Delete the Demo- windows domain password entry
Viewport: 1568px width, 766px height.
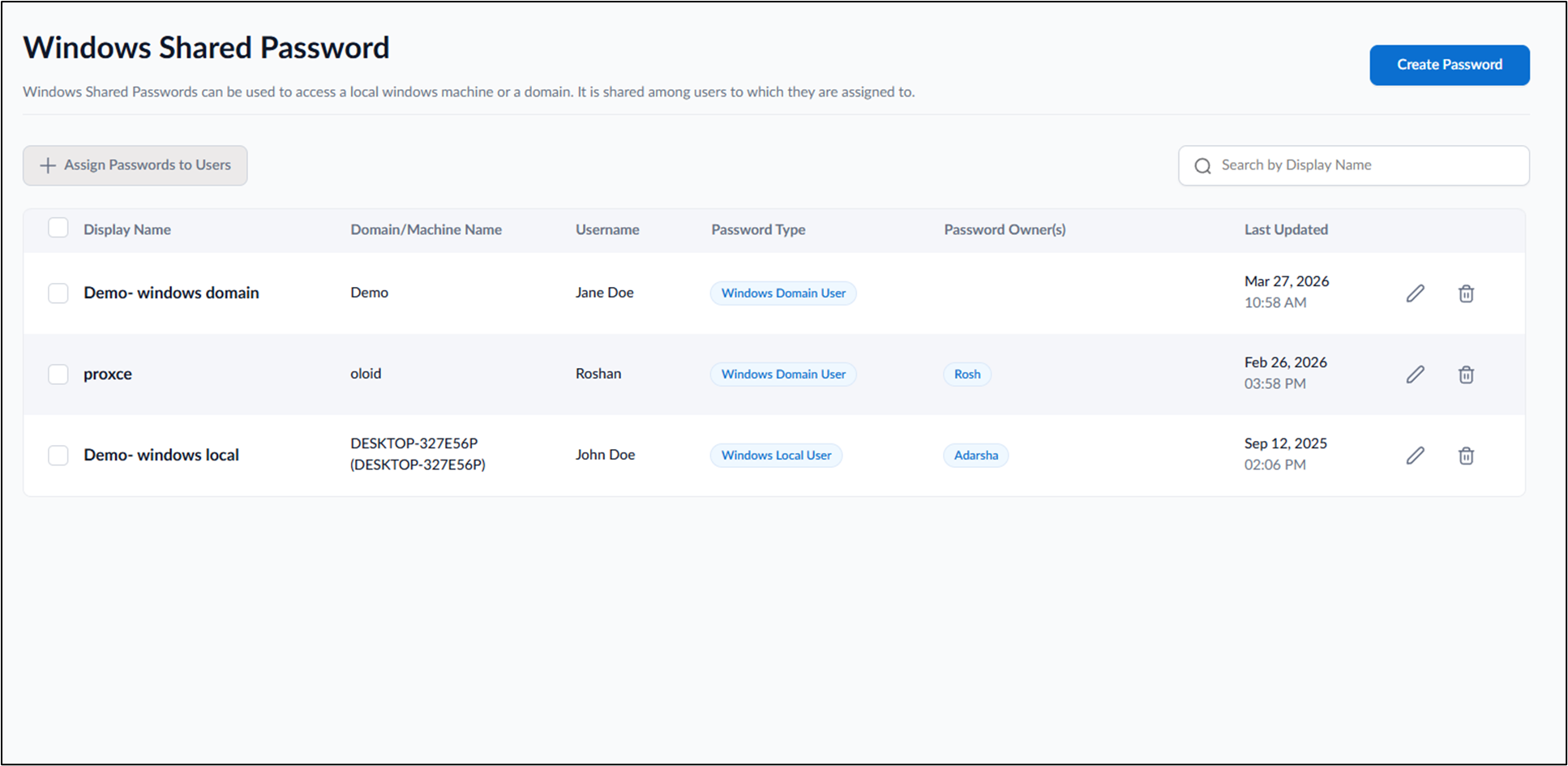[x=1466, y=293]
